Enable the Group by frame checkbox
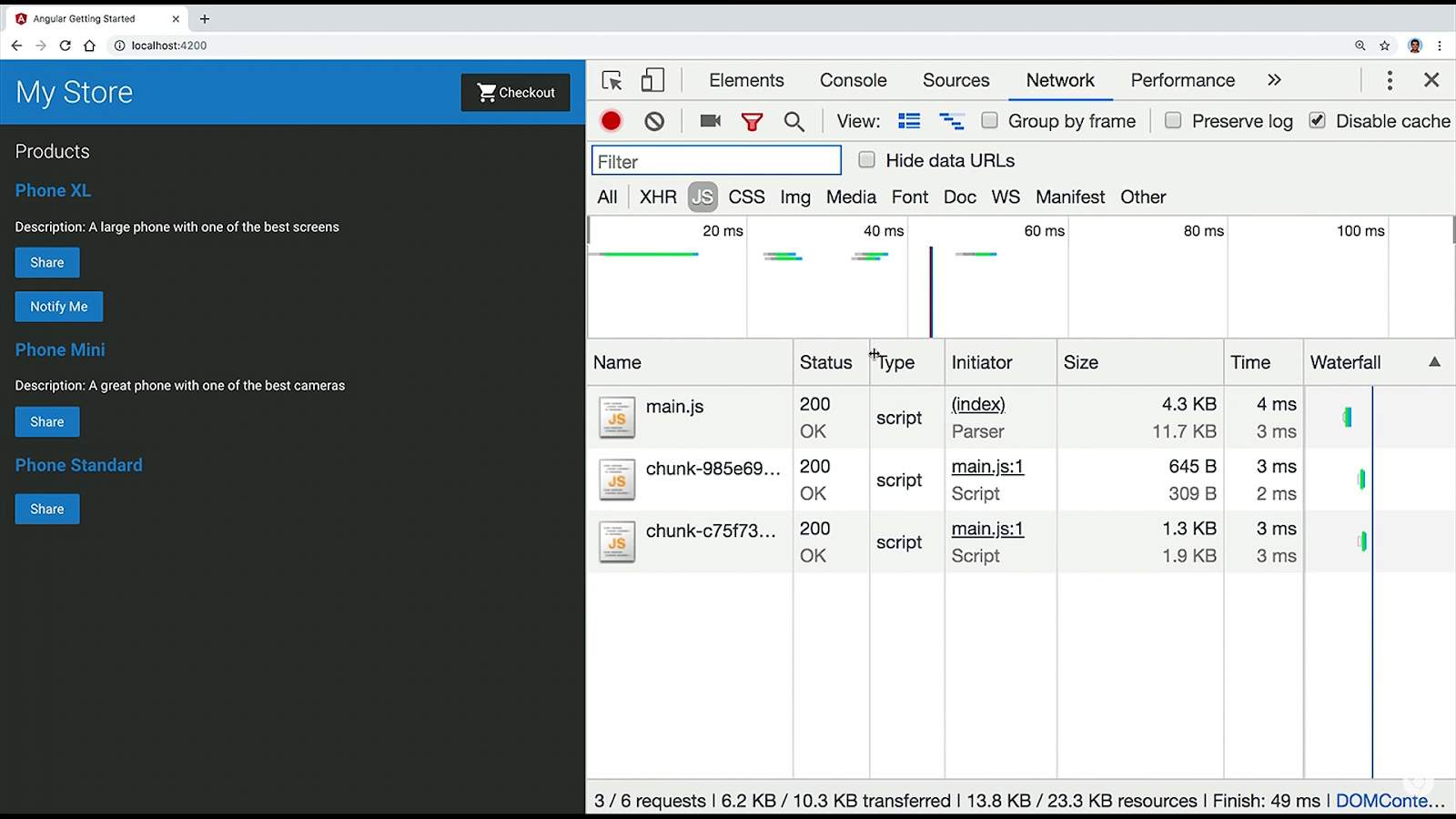This screenshot has height=819, width=1456. [990, 120]
